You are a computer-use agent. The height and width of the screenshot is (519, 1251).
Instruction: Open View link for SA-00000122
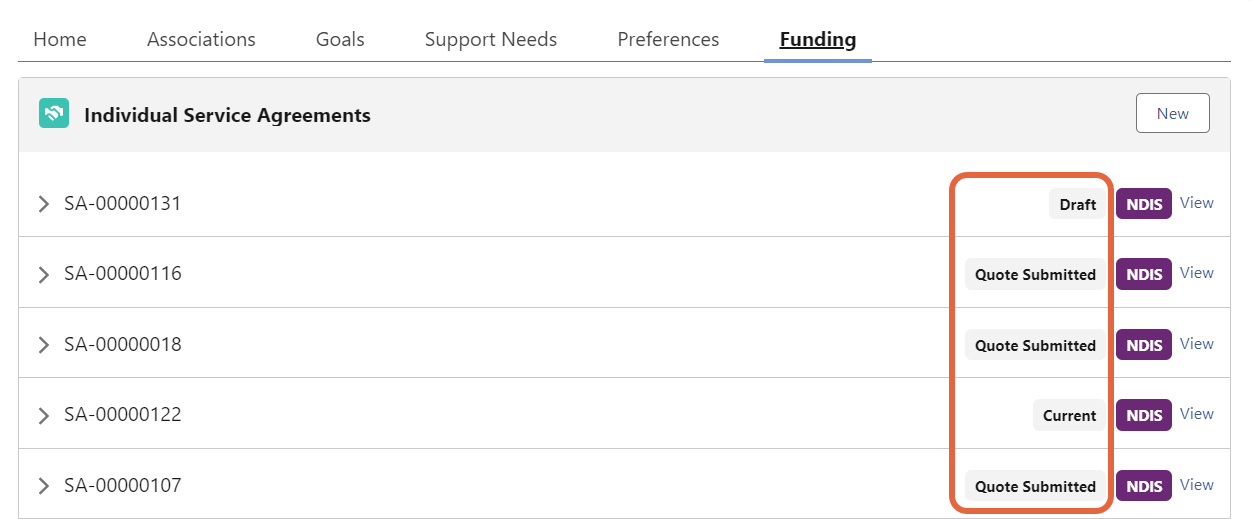point(1196,414)
